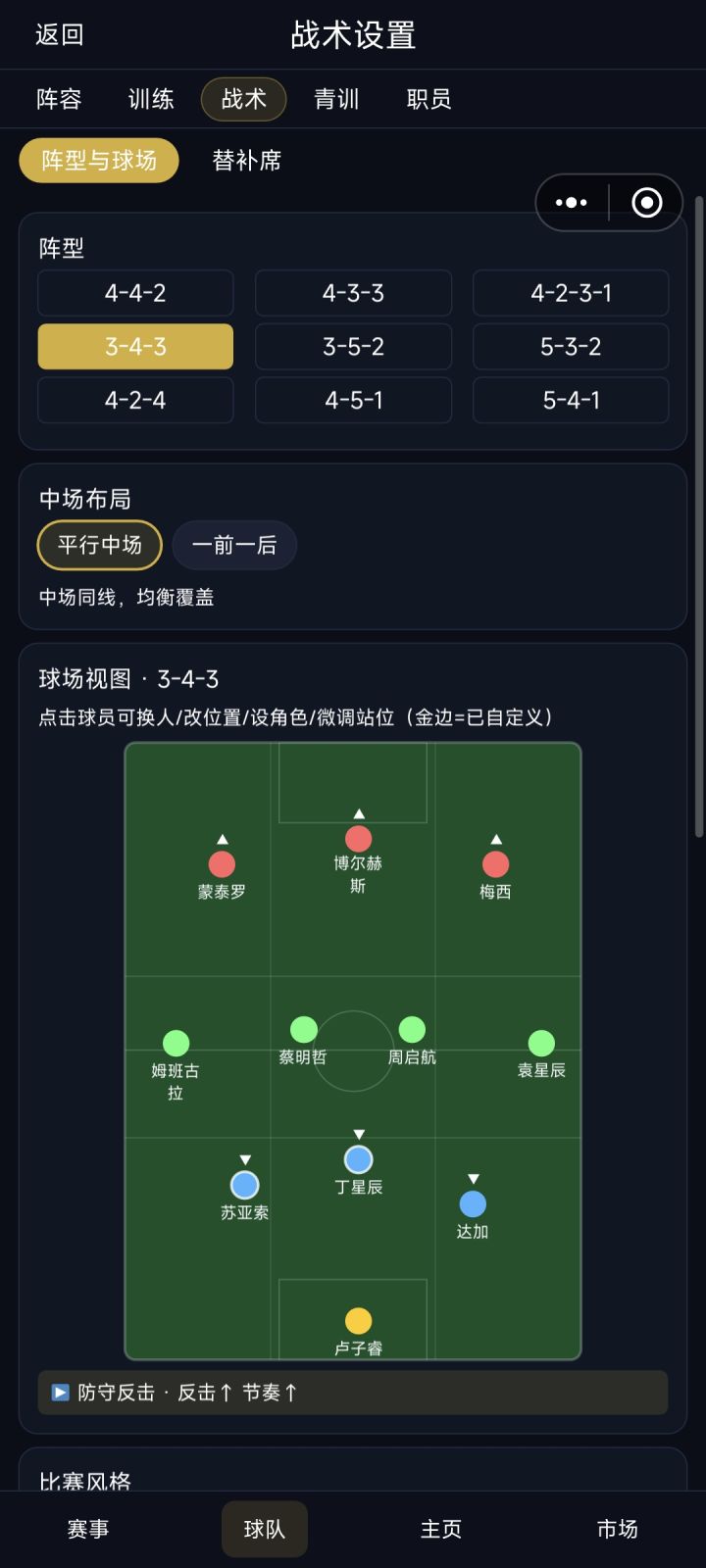Switch midfield layout to 一前一后
This screenshot has width=706, height=1568.
(234, 545)
